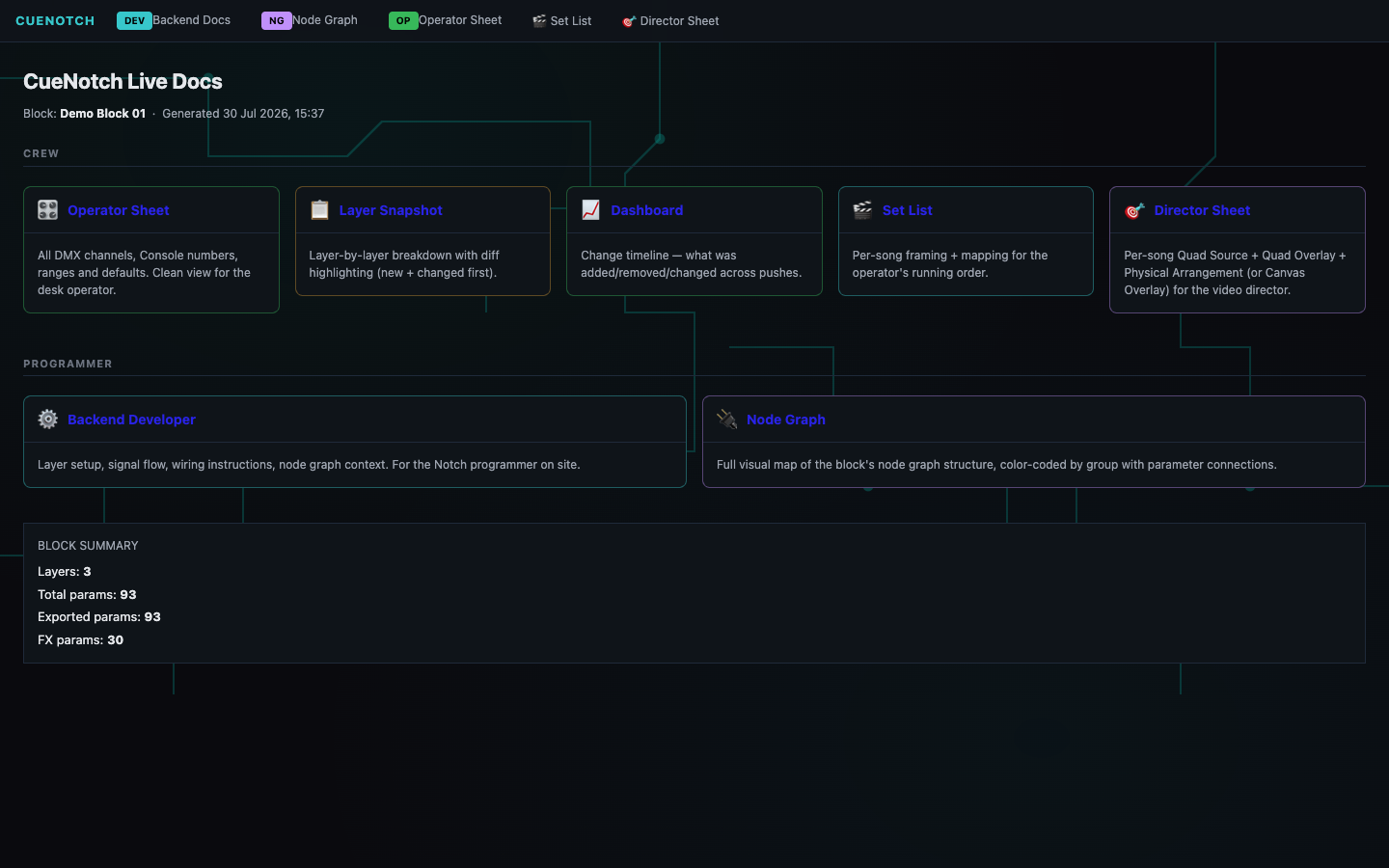
Task: Open Node Graph from the top navigation
Action: [x=325, y=20]
